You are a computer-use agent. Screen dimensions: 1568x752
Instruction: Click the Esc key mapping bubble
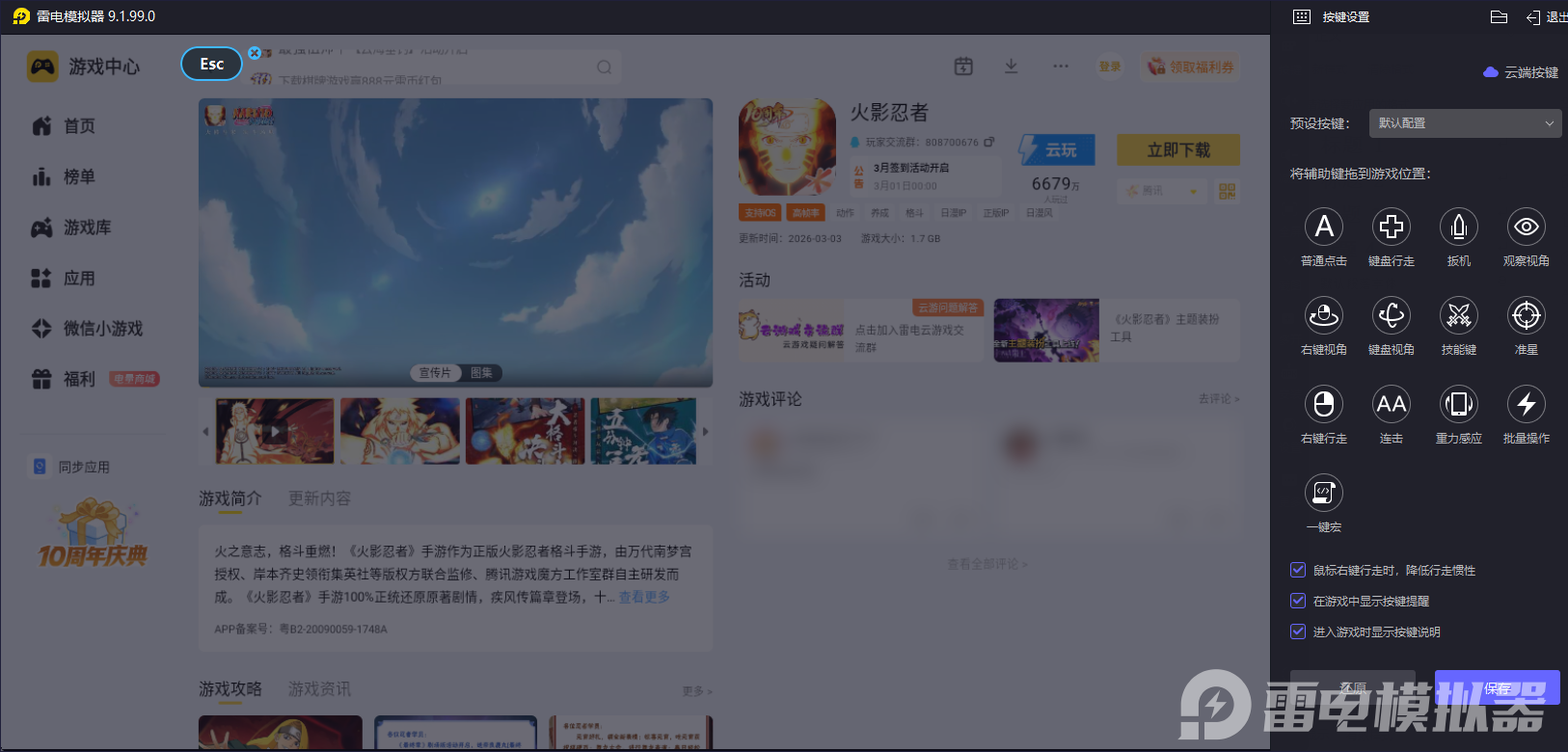coord(211,64)
